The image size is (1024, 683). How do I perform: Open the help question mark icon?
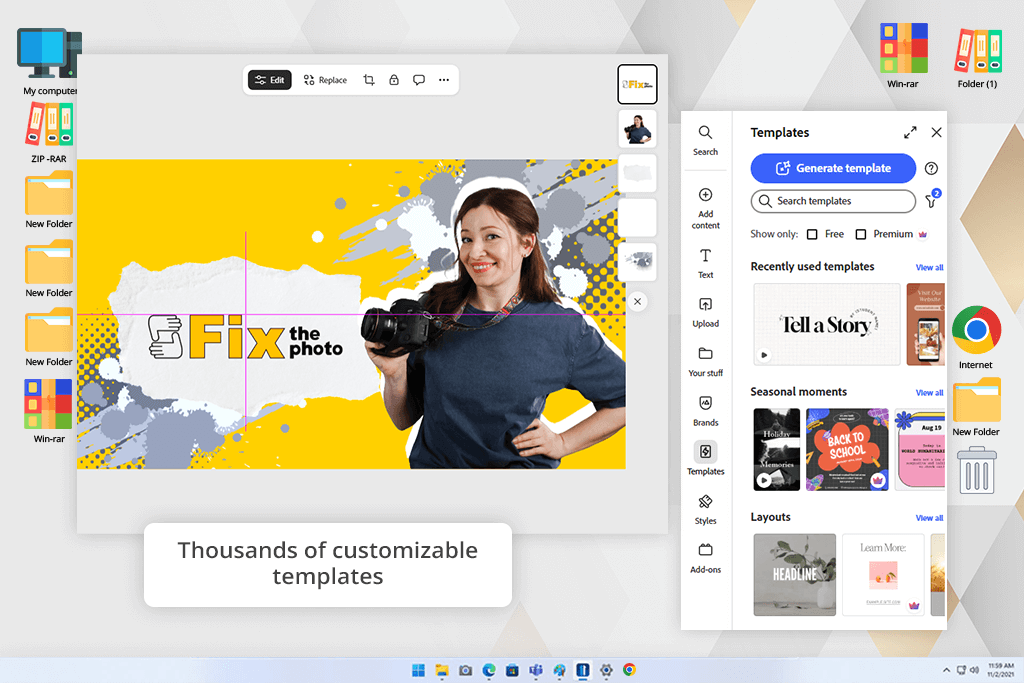[x=931, y=168]
